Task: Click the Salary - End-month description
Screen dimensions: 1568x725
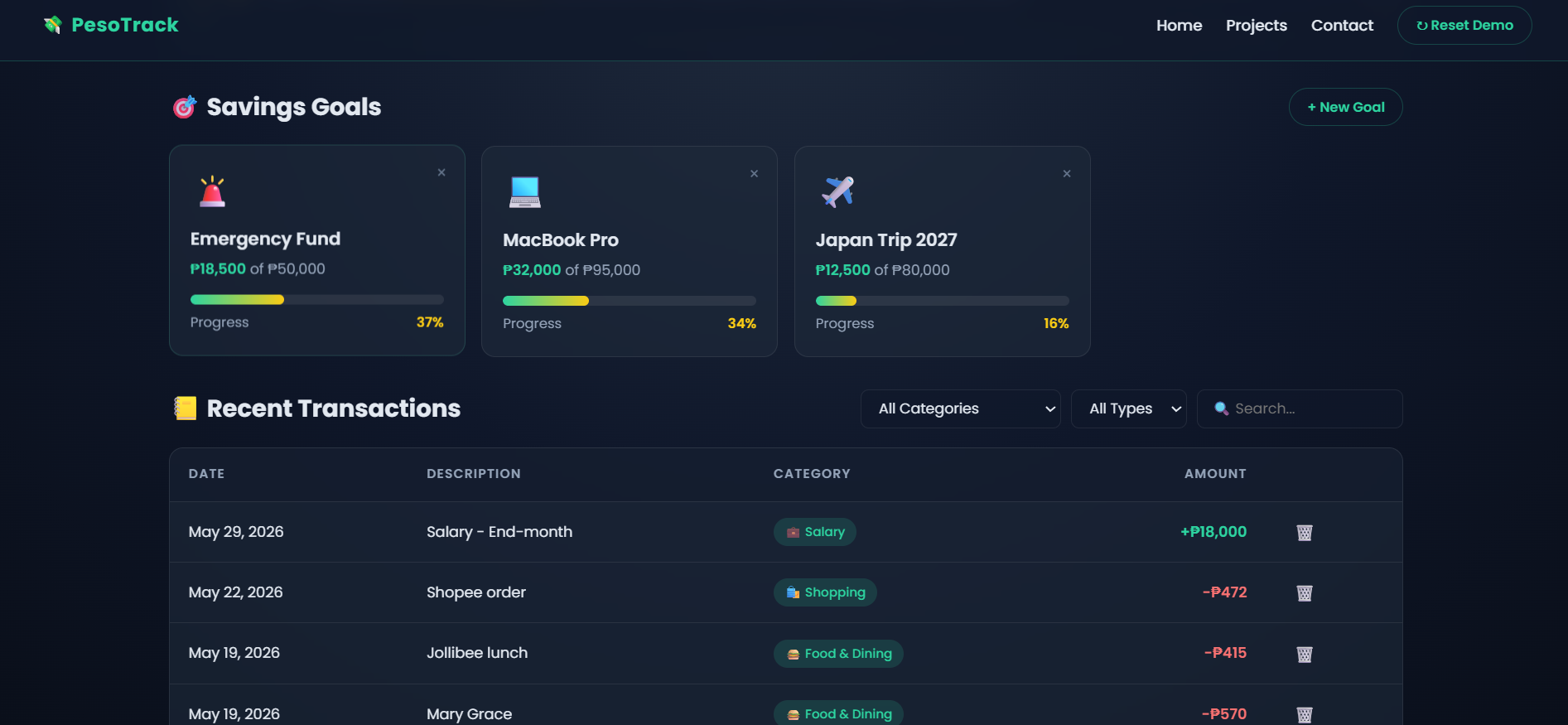Action: [499, 532]
